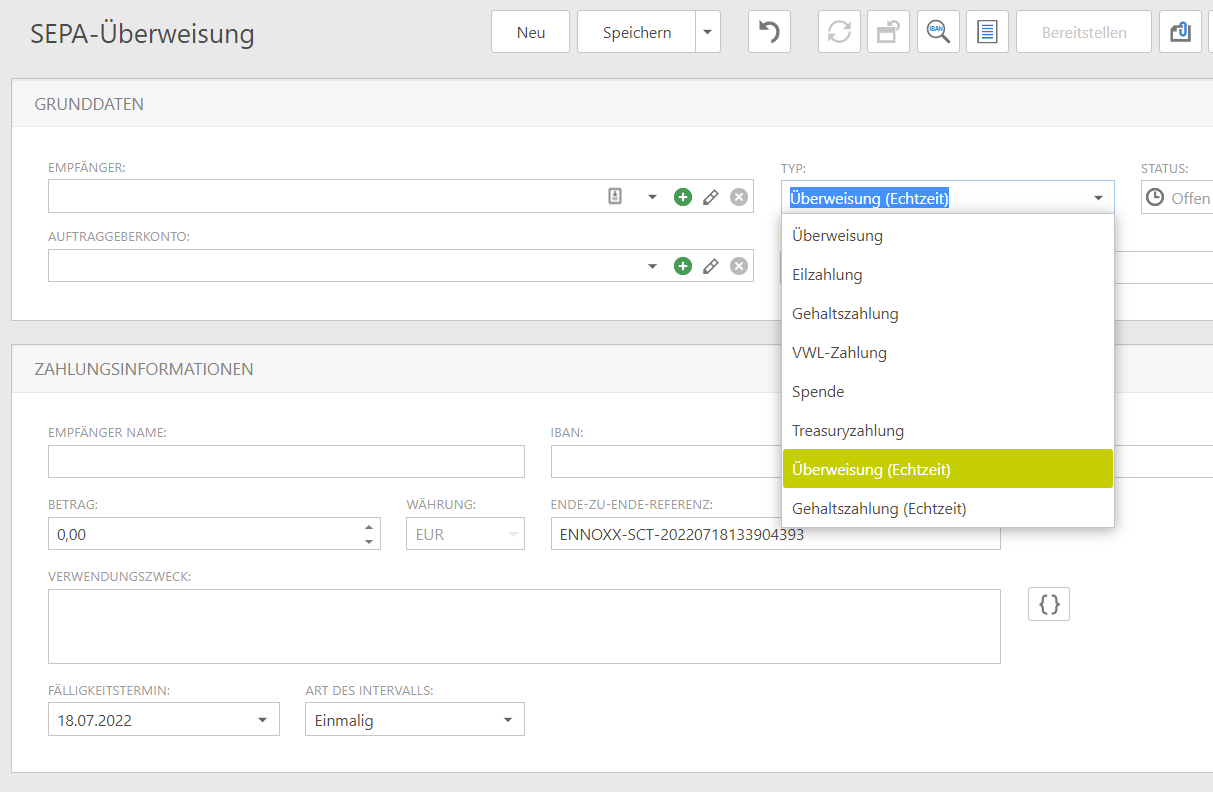Click the curly braces placeholder button
Viewport: 1213px width, 792px height.
pos(1049,604)
